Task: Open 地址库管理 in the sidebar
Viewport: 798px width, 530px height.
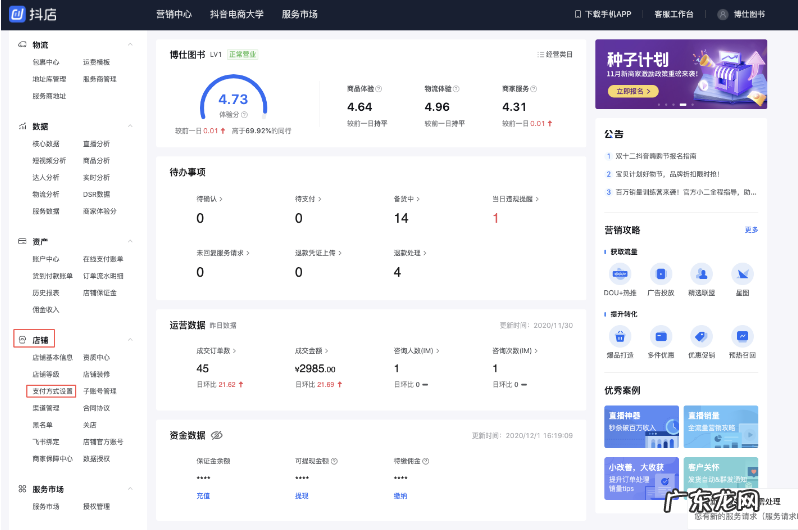Action: coord(49,79)
